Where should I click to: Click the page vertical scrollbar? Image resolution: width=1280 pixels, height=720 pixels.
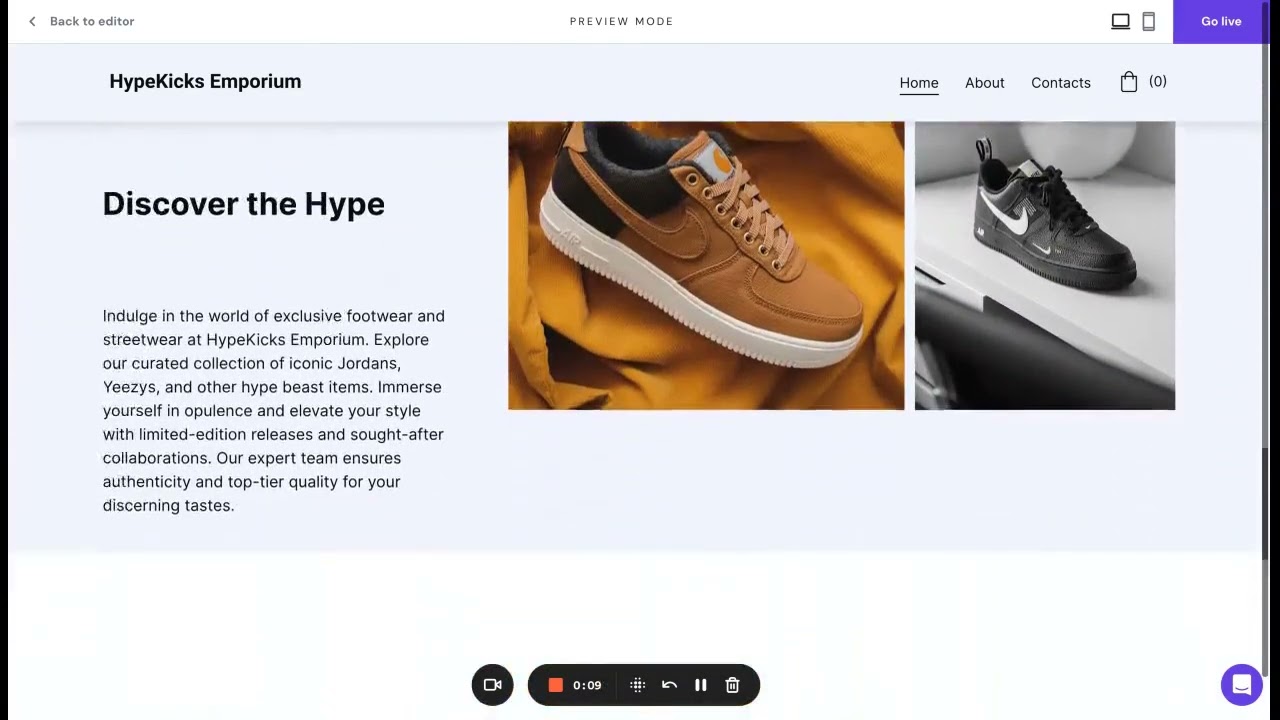pyautogui.click(x=1264, y=503)
